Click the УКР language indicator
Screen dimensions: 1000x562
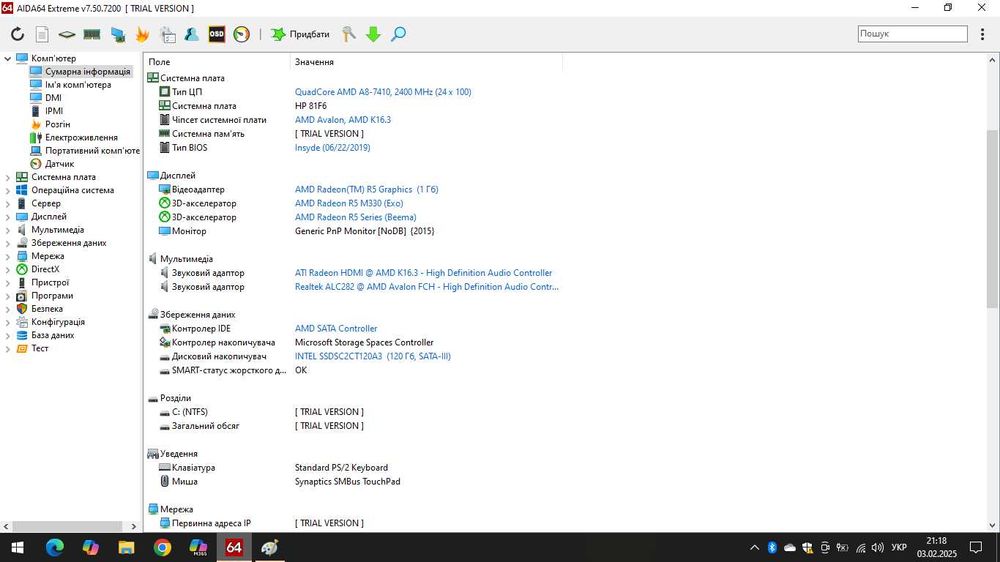coord(899,547)
